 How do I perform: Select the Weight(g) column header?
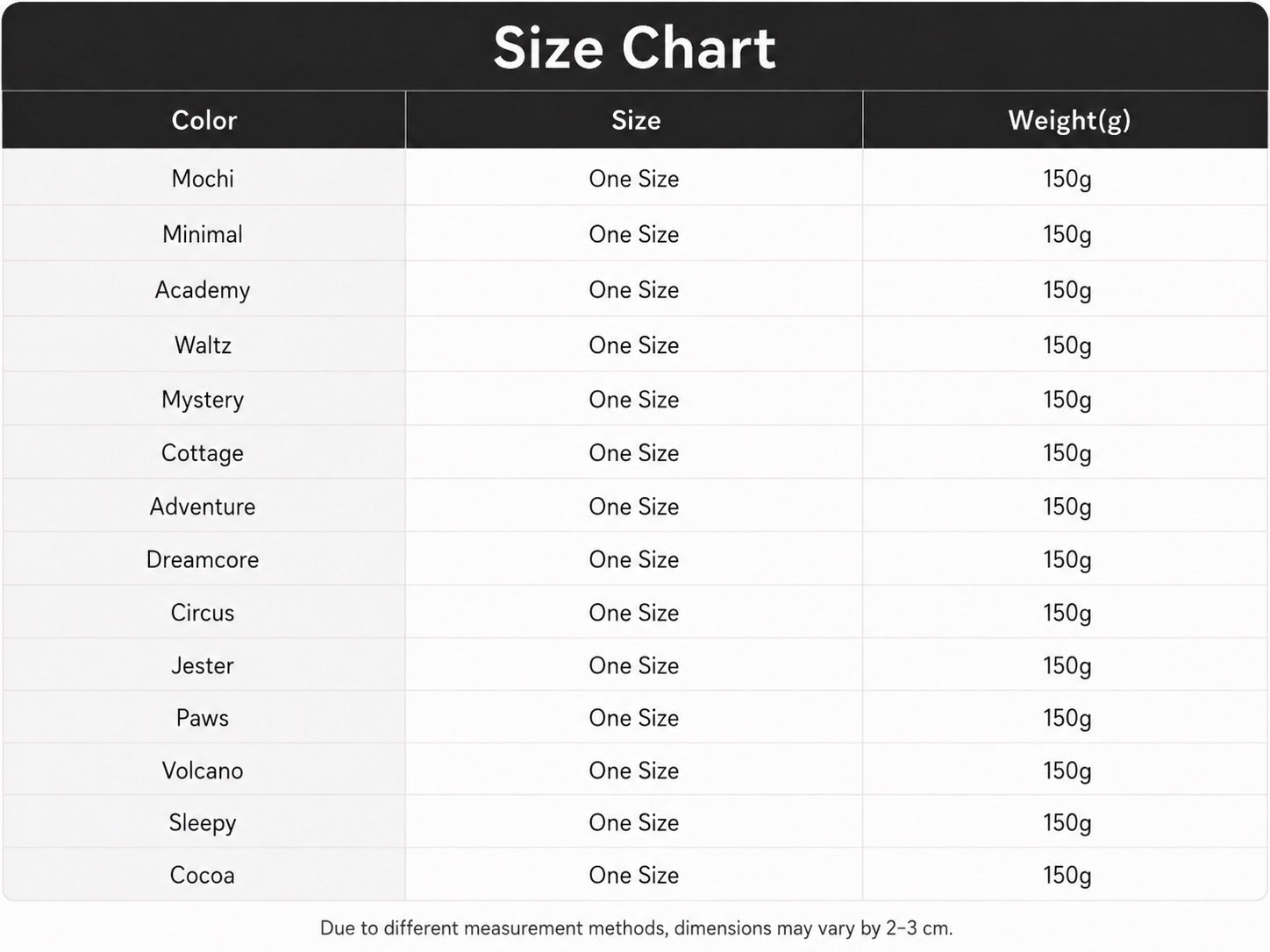[1068, 120]
